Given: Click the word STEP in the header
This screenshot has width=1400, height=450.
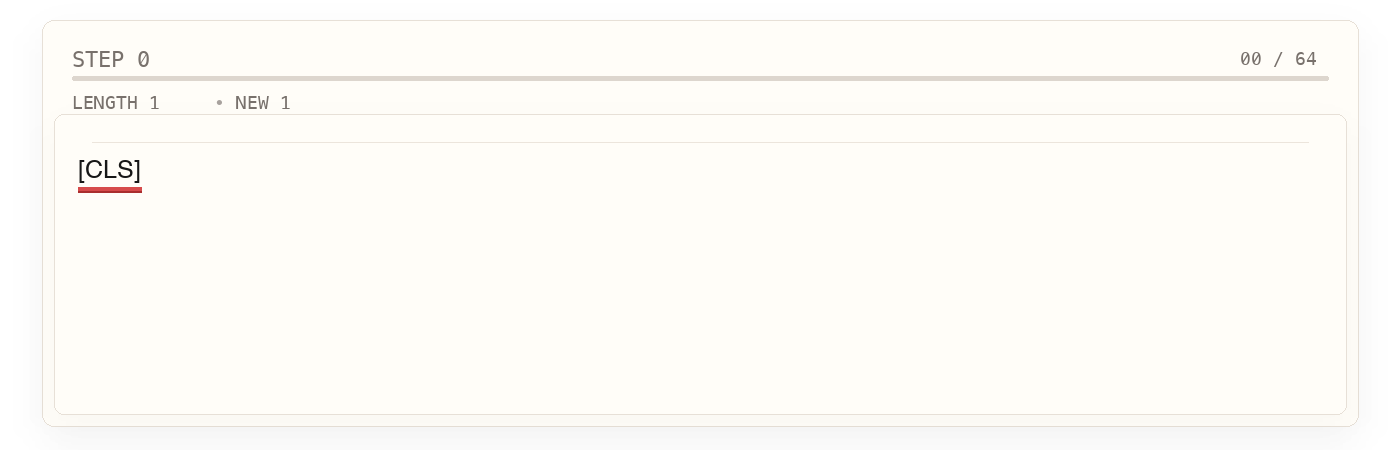Looking at the screenshot, I should [98, 60].
